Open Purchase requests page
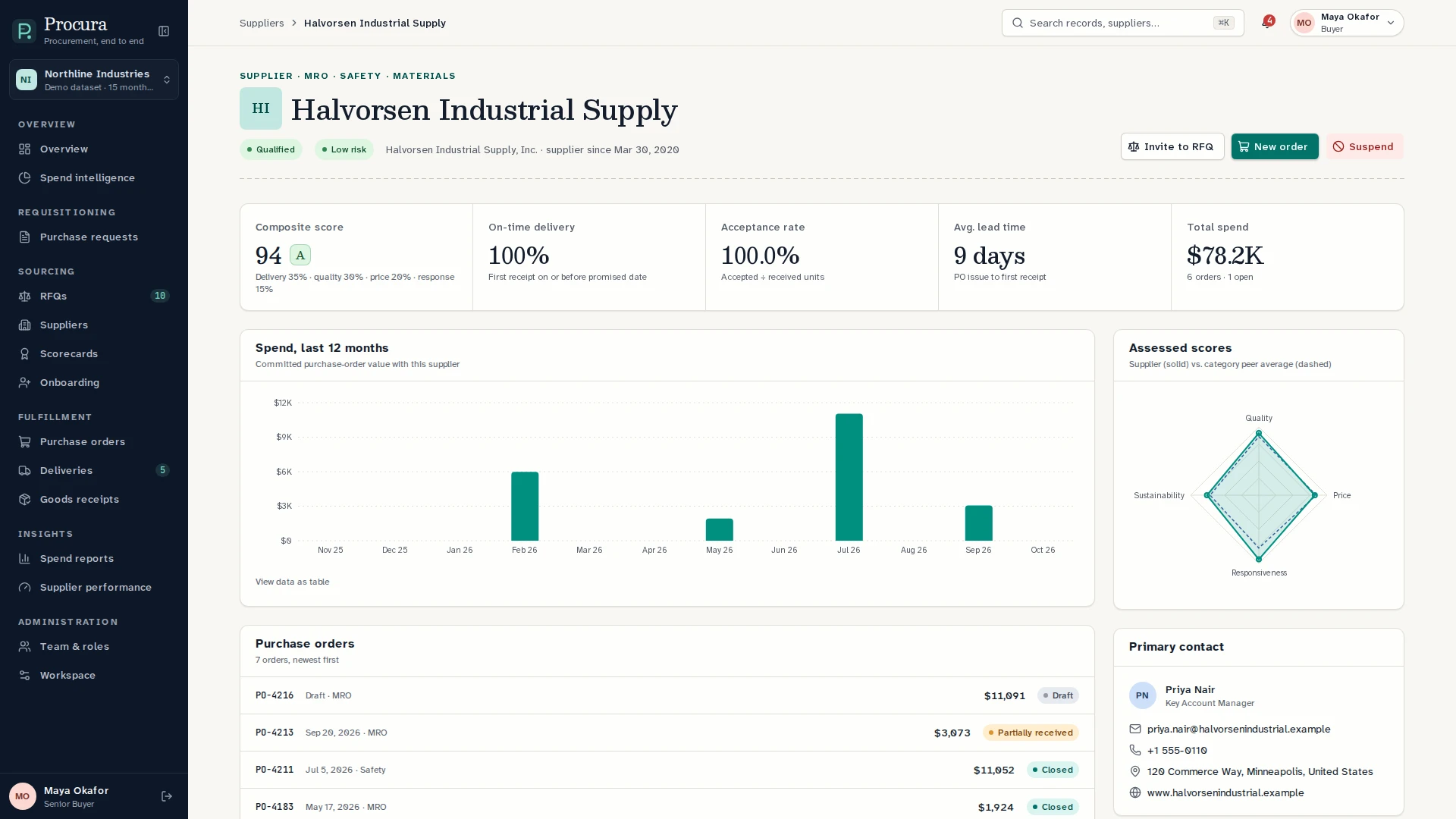Image resolution: width=1456 pixels, height=819 pixels. (94, 237)
